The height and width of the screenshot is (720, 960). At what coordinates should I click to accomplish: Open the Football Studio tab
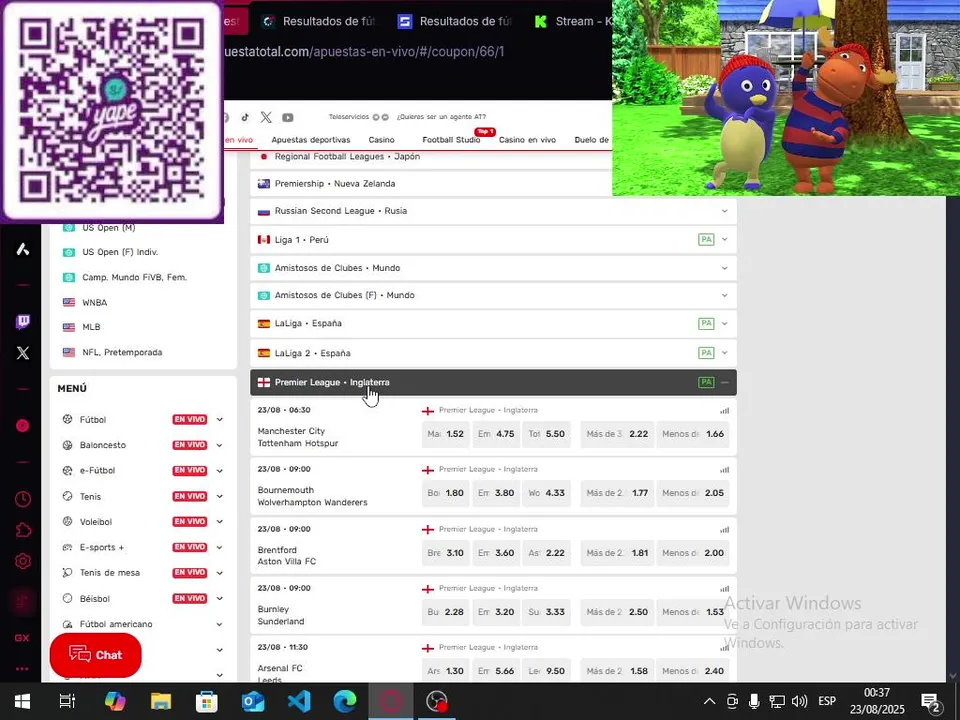tap(451, 140)
